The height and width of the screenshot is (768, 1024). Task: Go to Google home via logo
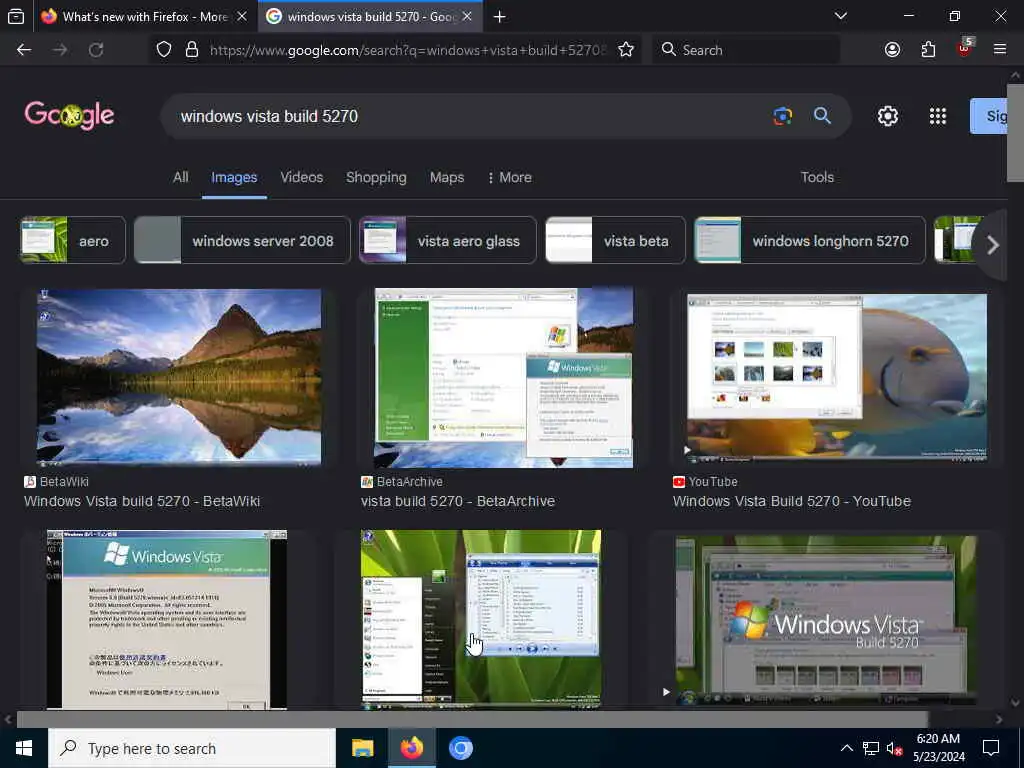pyautogui.click(x=69, y=116)
